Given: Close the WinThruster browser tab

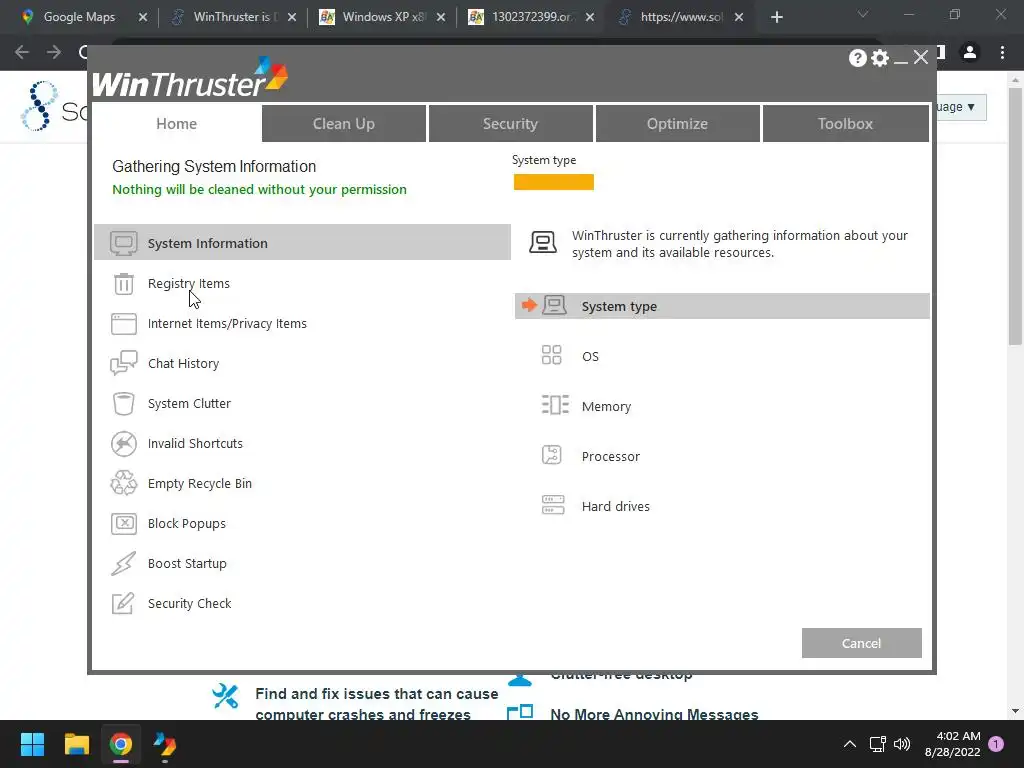Looking at the screenshot, I should point(292,18).
